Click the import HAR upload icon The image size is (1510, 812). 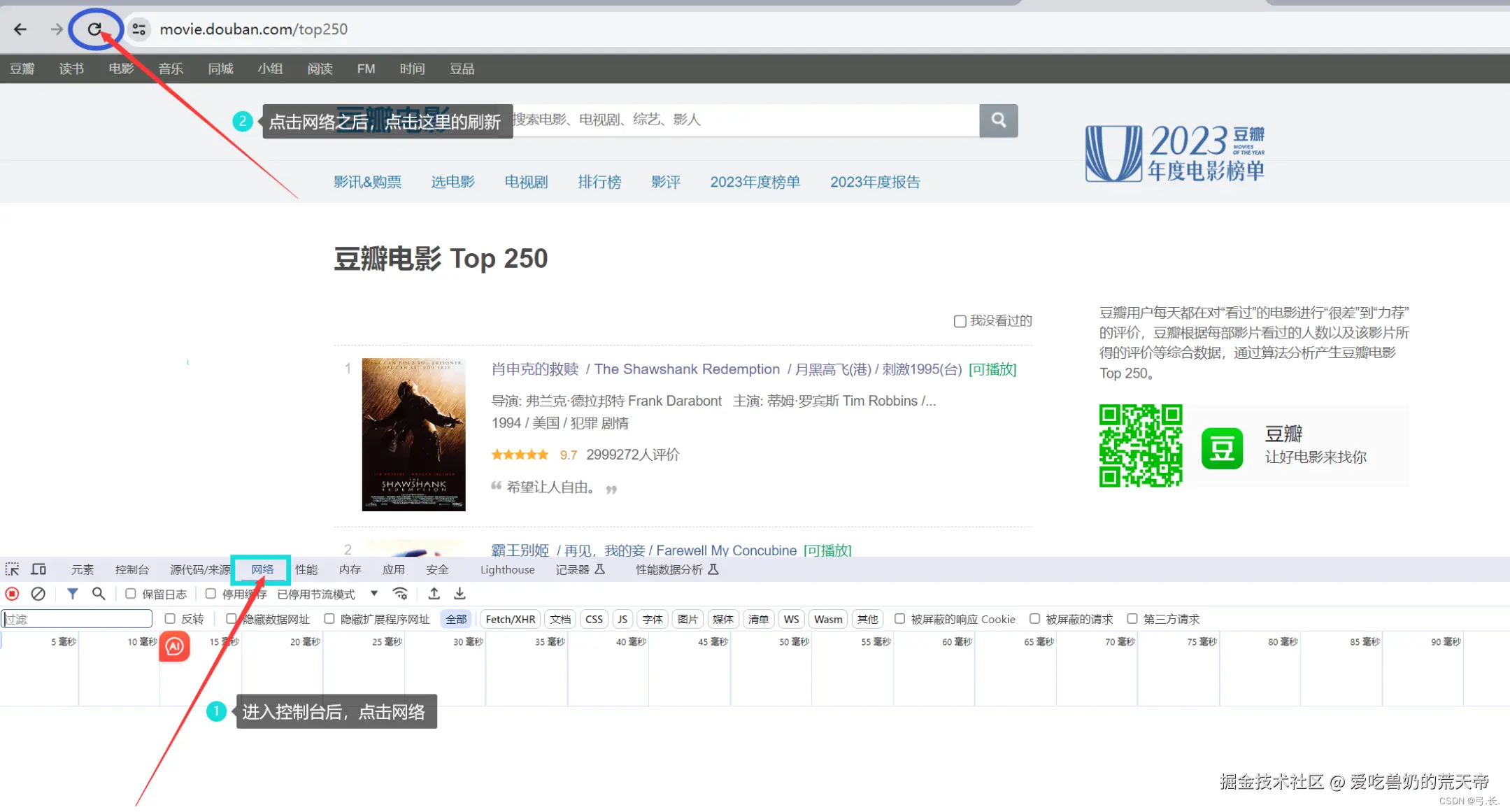(434, 594)
